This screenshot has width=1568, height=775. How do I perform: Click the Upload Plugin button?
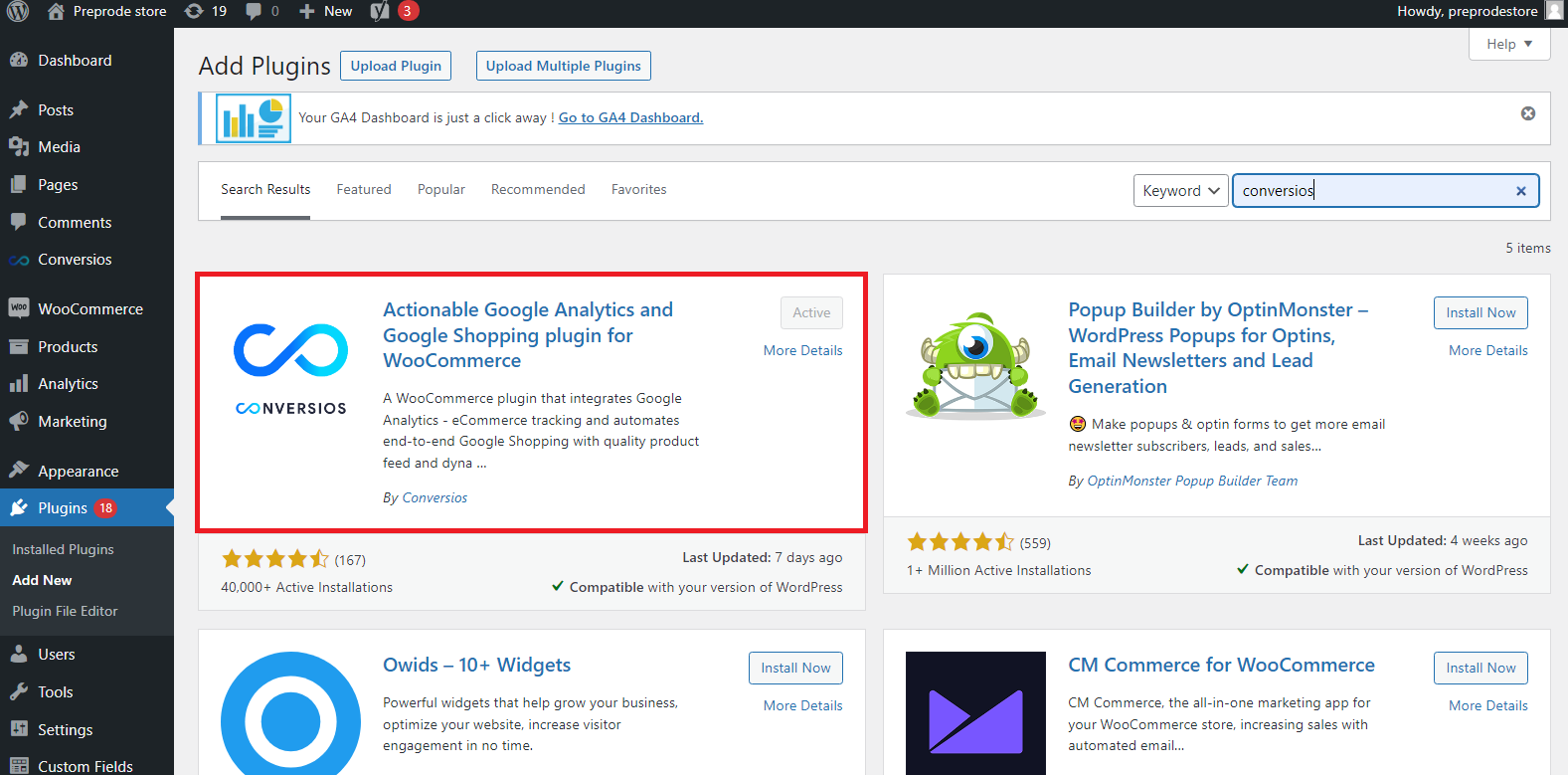[x=396, y=66]
